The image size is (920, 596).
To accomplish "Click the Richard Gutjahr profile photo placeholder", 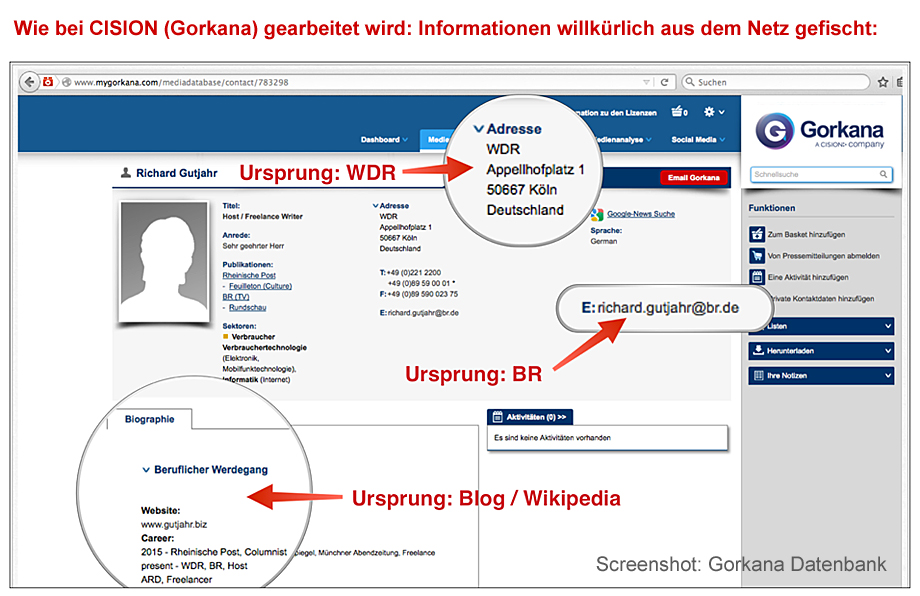I will pos(164,262).
